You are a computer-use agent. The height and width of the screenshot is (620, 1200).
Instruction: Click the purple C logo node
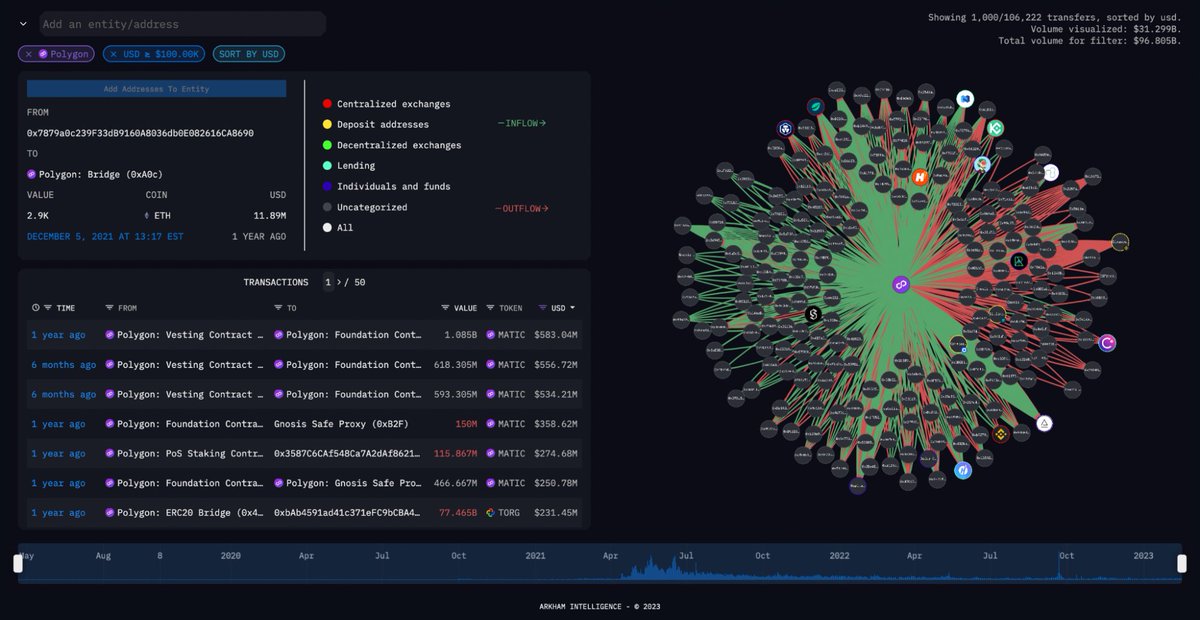pyautogui.click(x=1107, y=343)
